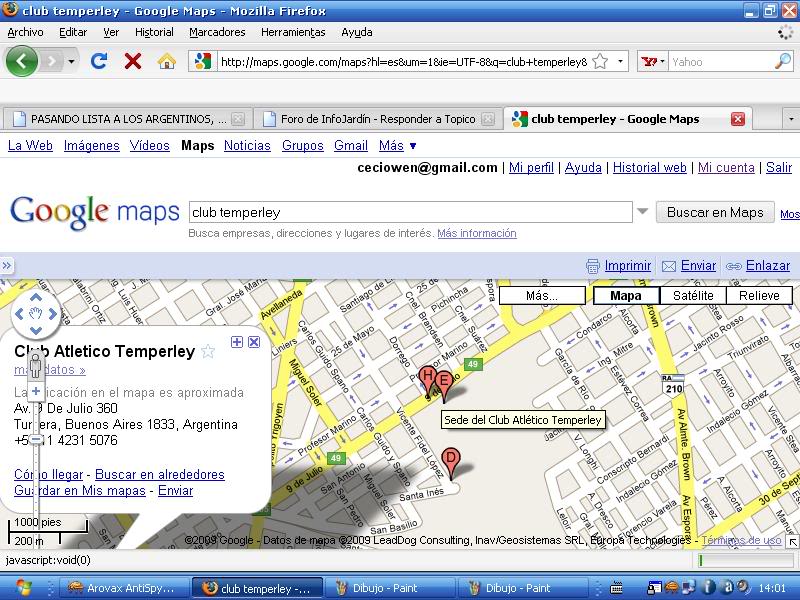
Task: Pan the map right with the arrow
Action: coord(53,314)
